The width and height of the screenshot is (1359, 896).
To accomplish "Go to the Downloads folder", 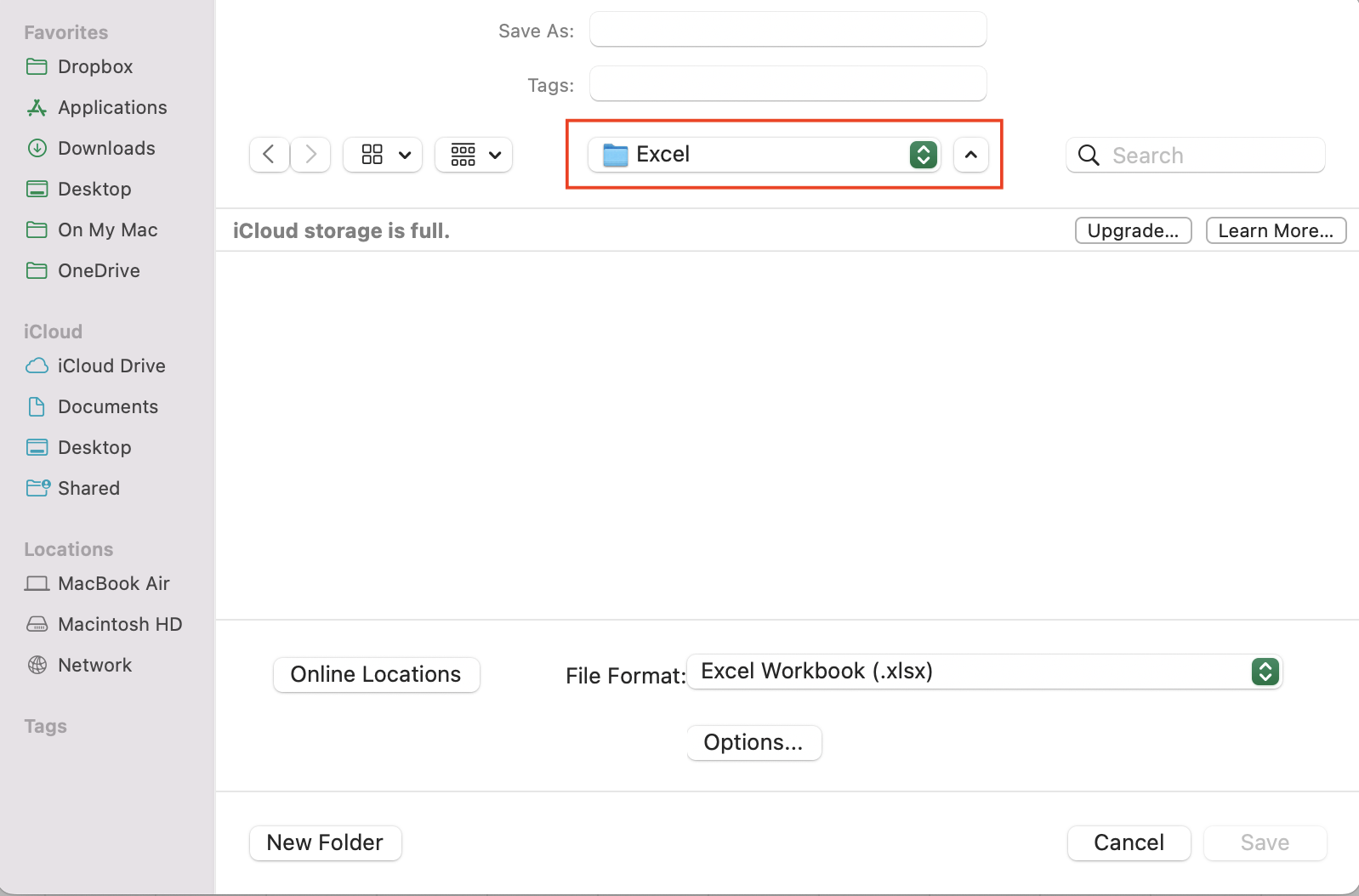I will click(91, 148).
